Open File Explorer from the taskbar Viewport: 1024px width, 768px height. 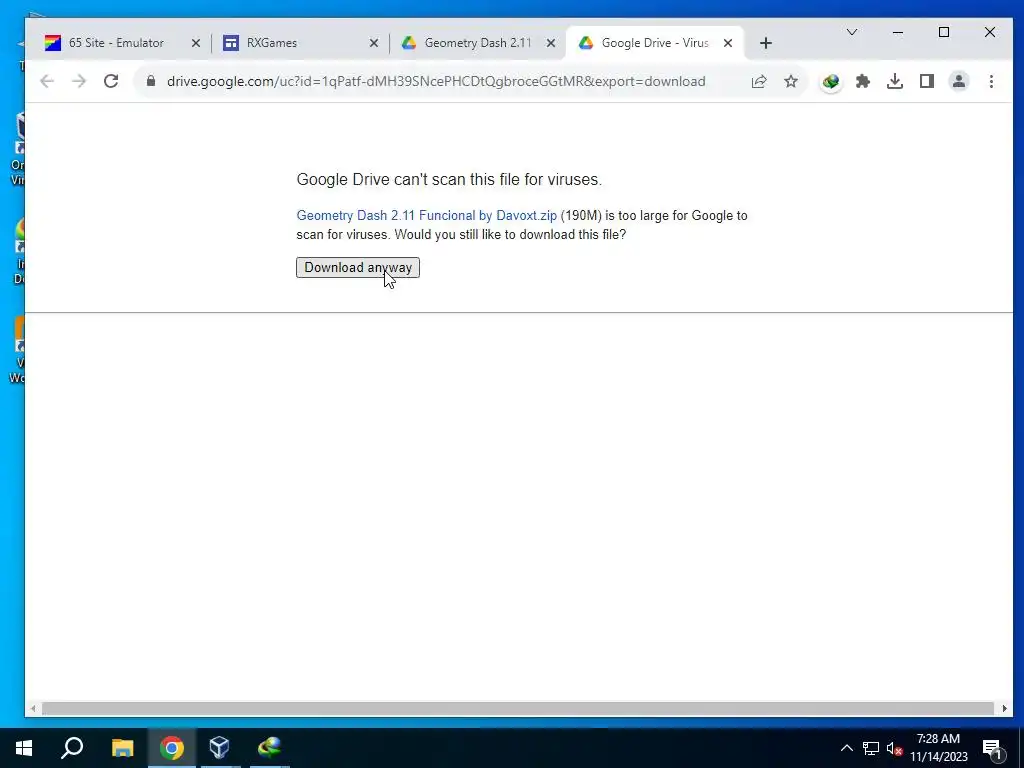(122, 748)
